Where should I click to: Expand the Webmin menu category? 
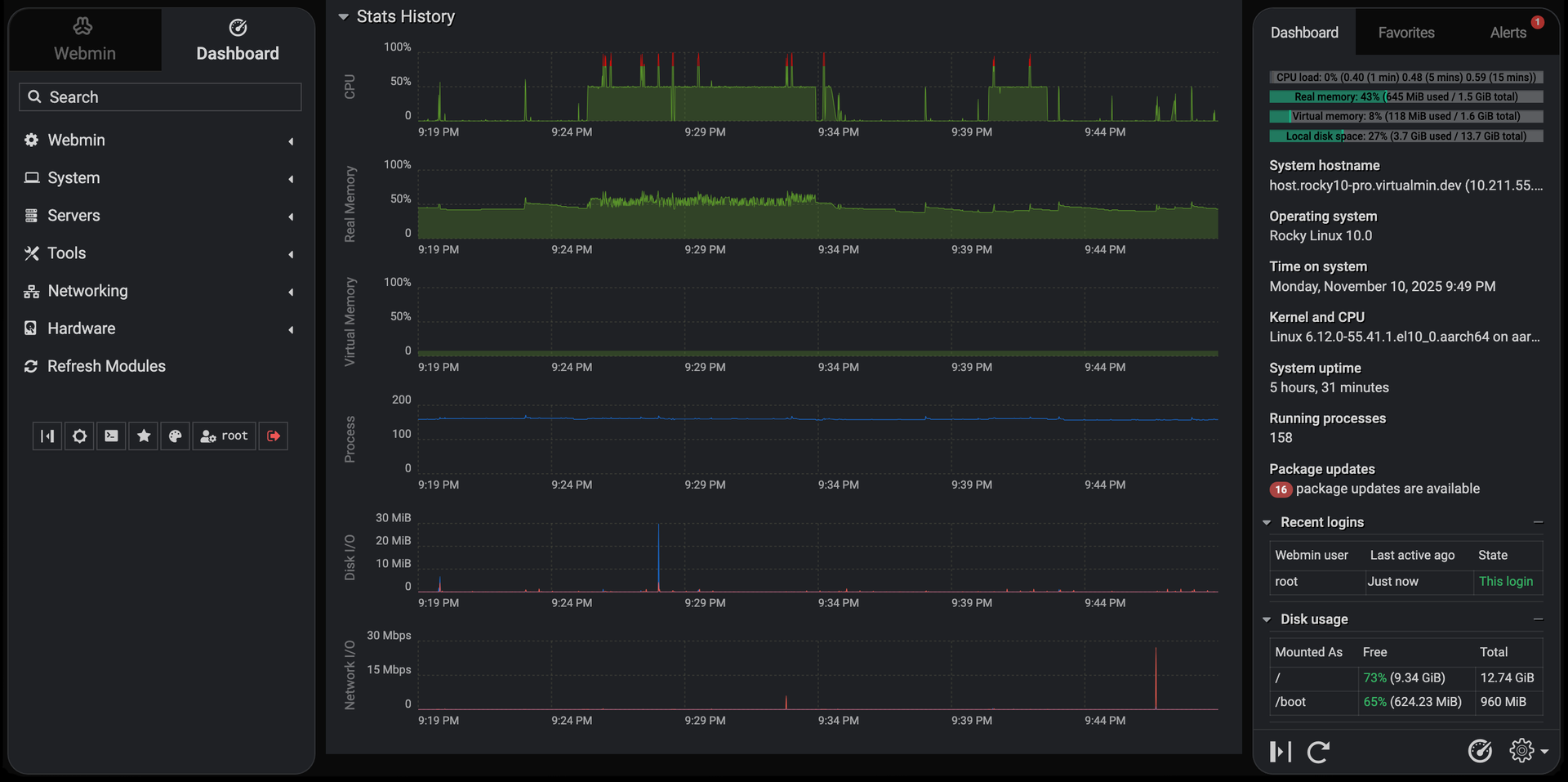(159, 141)
